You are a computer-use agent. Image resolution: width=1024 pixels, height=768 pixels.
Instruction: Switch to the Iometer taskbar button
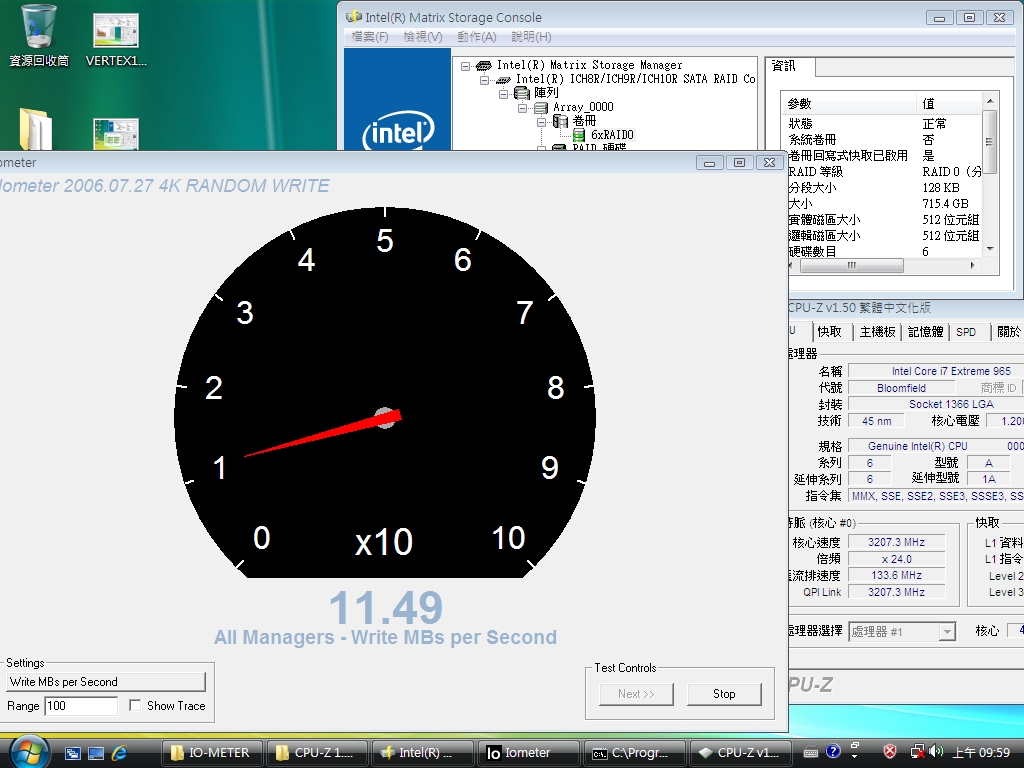[528, 753]
